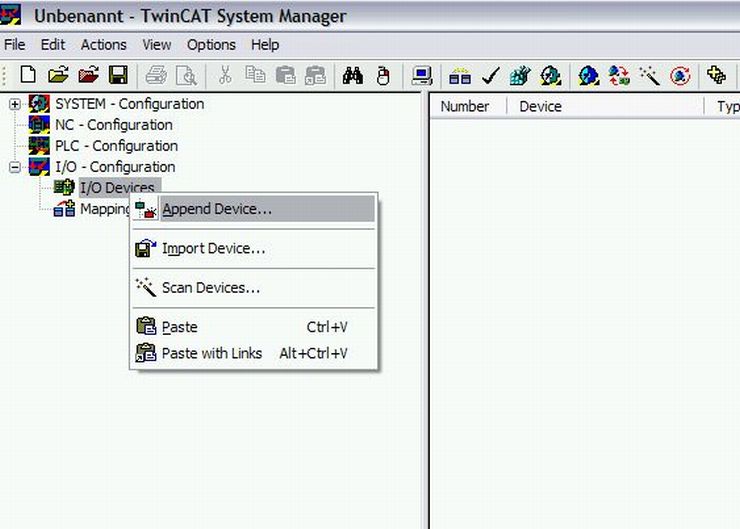Select the I/O Devices tree item

(118, 187)
